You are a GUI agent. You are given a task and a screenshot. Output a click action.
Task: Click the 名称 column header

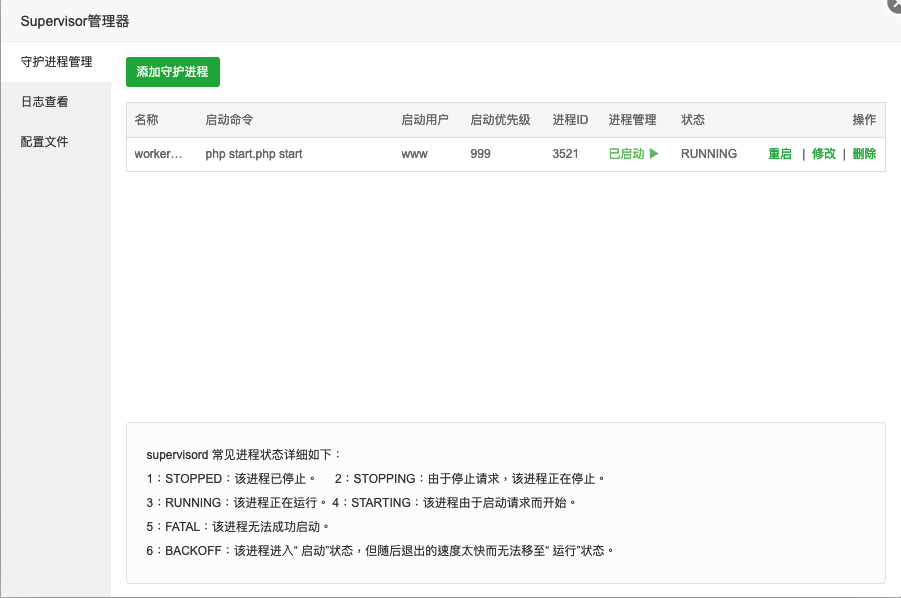tap(147, 120)
